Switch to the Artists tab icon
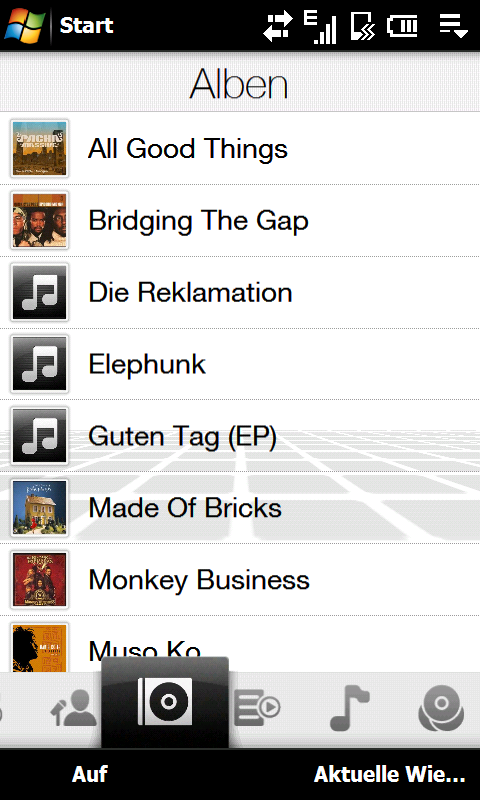 [74, 708]
